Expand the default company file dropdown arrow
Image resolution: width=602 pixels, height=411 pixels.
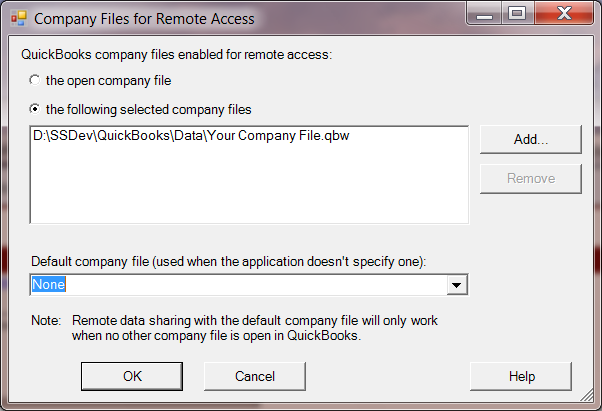(457, 285)
